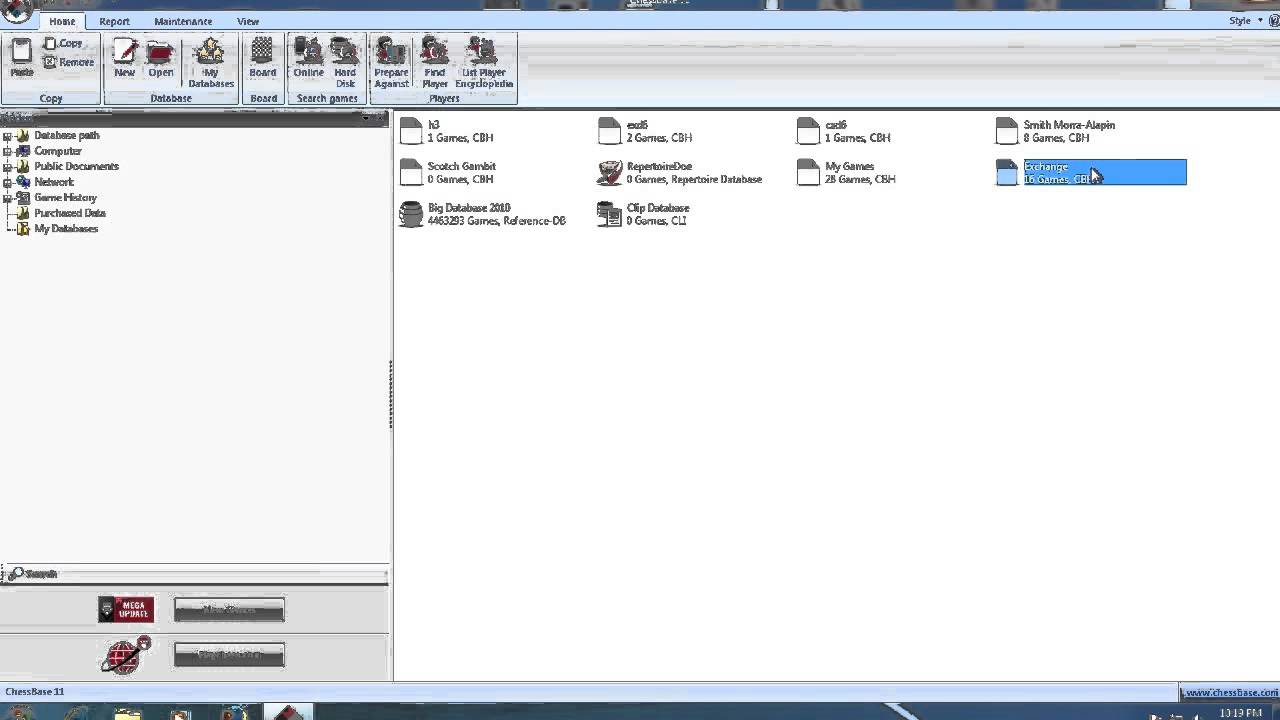Expand the Public Documents tree node
Screen dimensions: 1280x720
[7, 166]
